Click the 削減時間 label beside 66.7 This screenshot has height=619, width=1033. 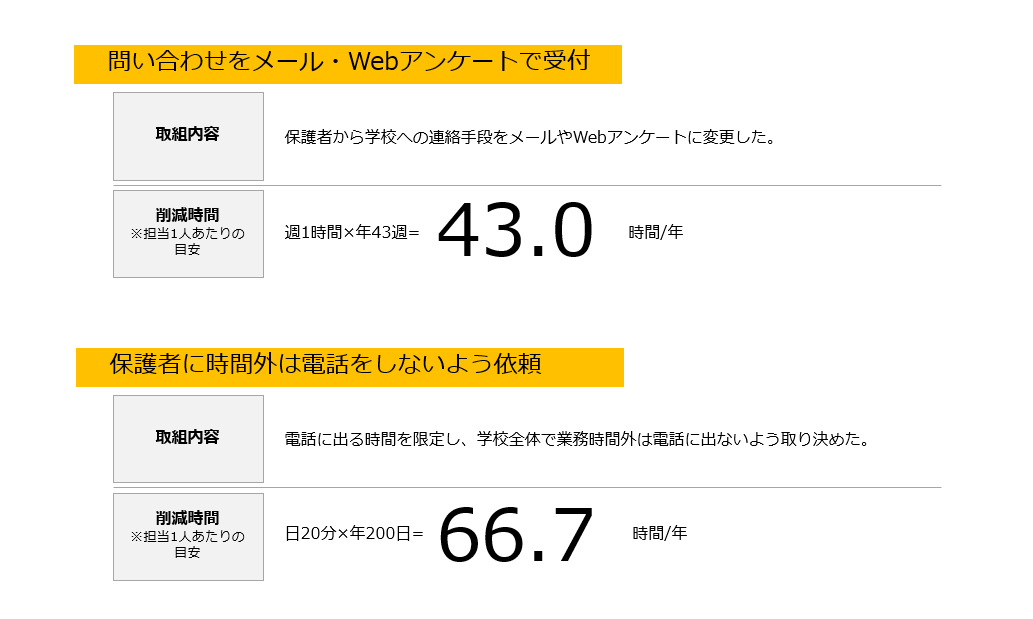(x=188, y=518)
